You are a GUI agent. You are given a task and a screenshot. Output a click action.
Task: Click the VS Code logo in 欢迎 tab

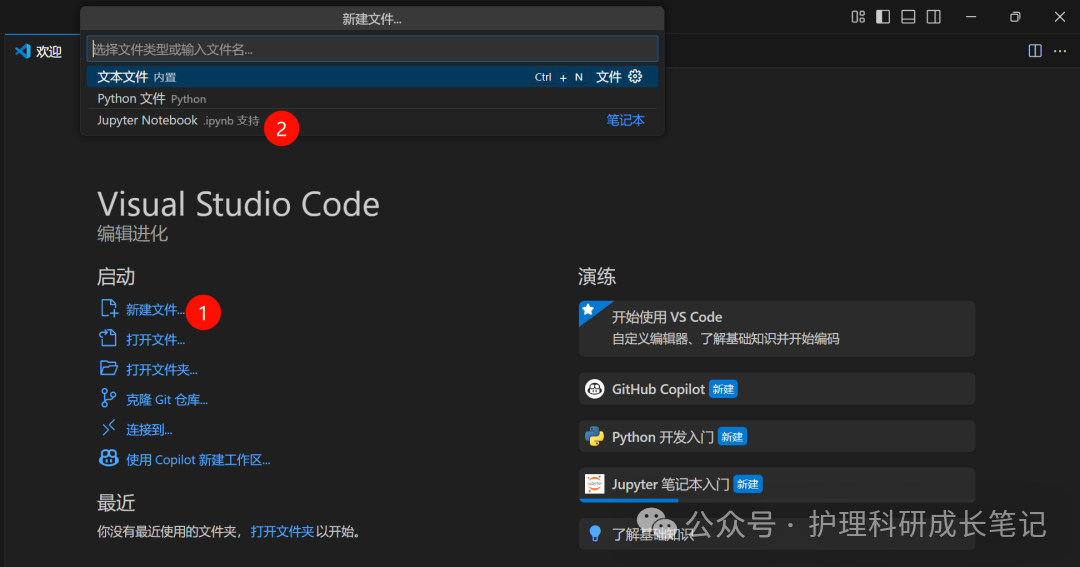[23, 51]
